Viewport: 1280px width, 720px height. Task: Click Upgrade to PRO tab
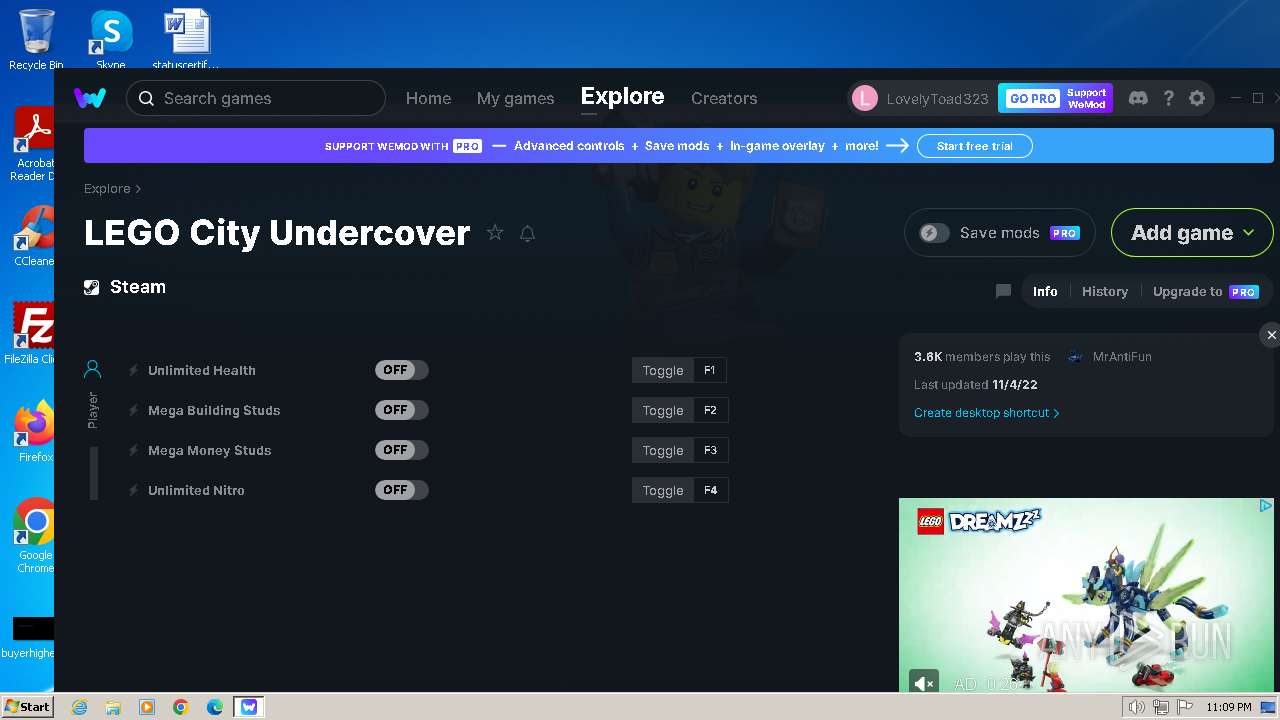(1205, 291)
